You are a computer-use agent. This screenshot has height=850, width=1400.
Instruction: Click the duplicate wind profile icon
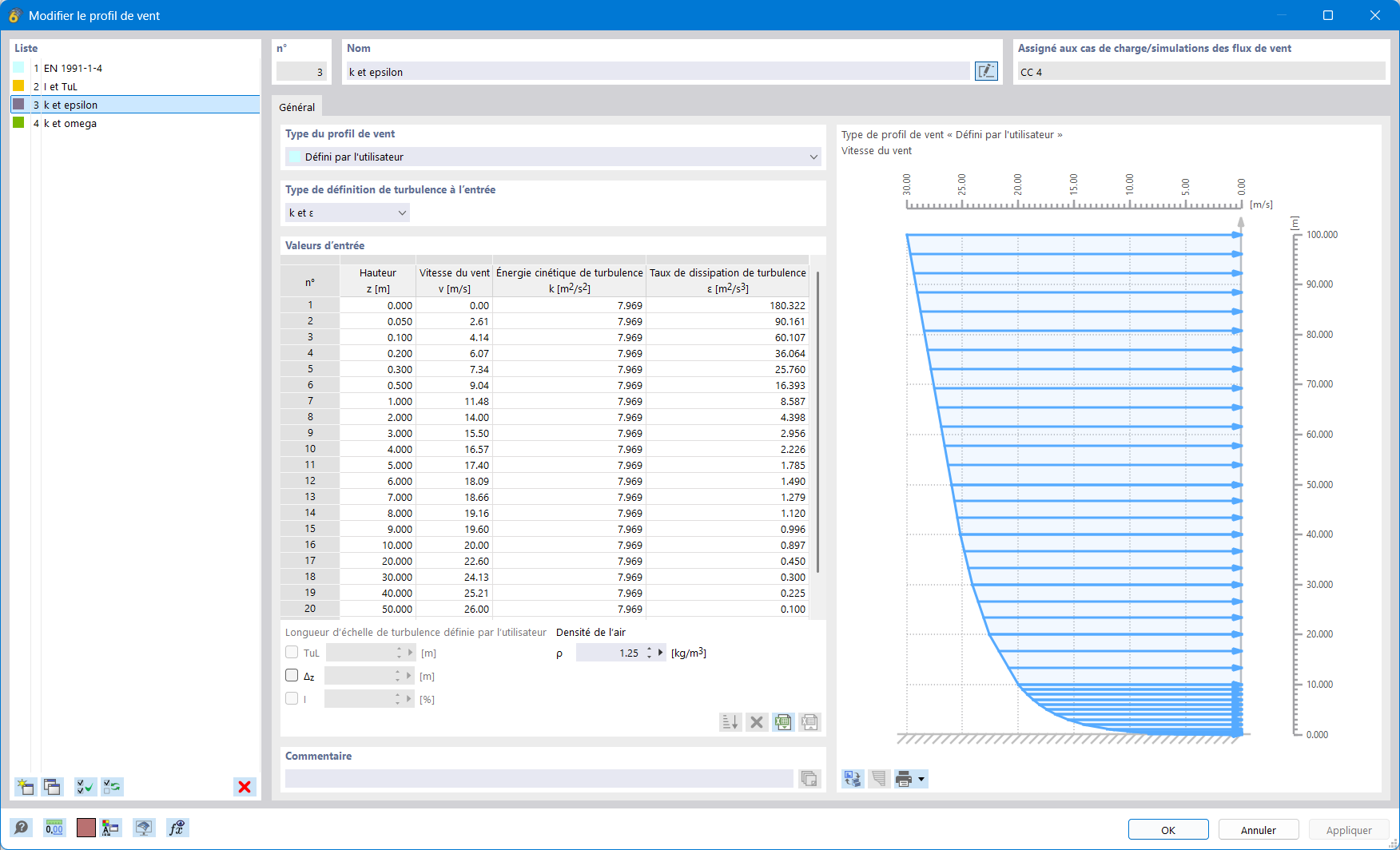coord(53,787)
